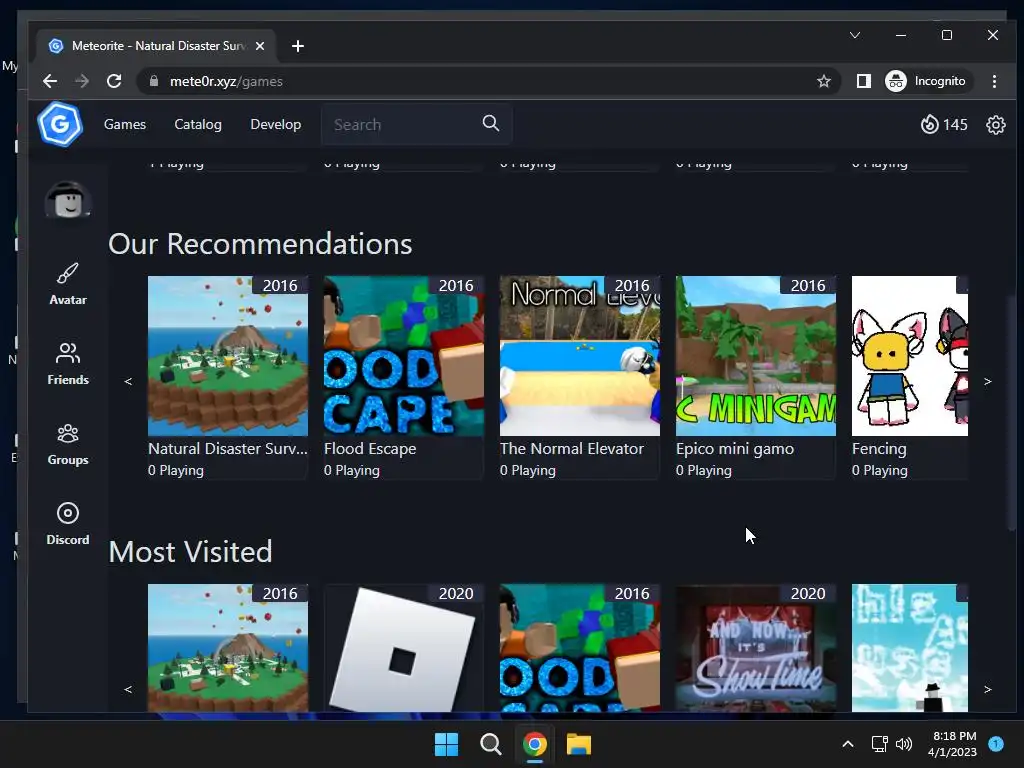
Task: Open File Explorer from the taskbar
Action: coord(579,744)
